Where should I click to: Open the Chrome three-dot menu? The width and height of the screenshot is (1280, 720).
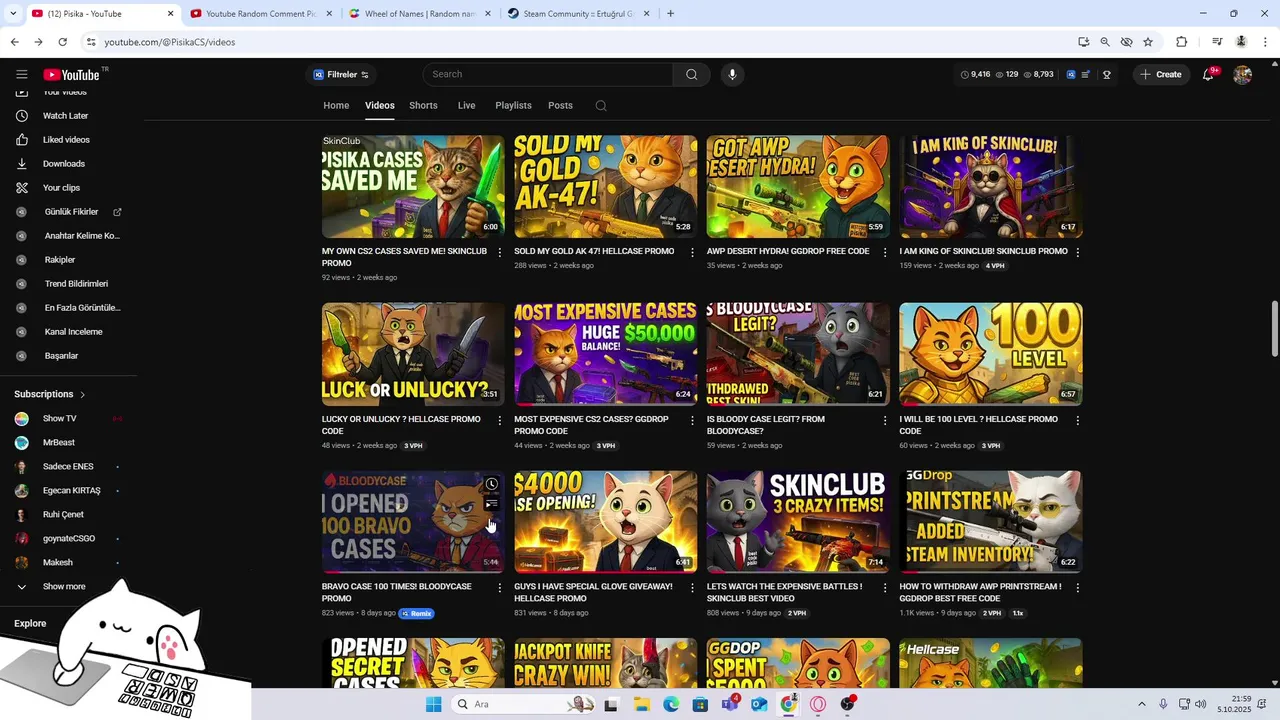pyautogui.click(x=1265, y=42)
